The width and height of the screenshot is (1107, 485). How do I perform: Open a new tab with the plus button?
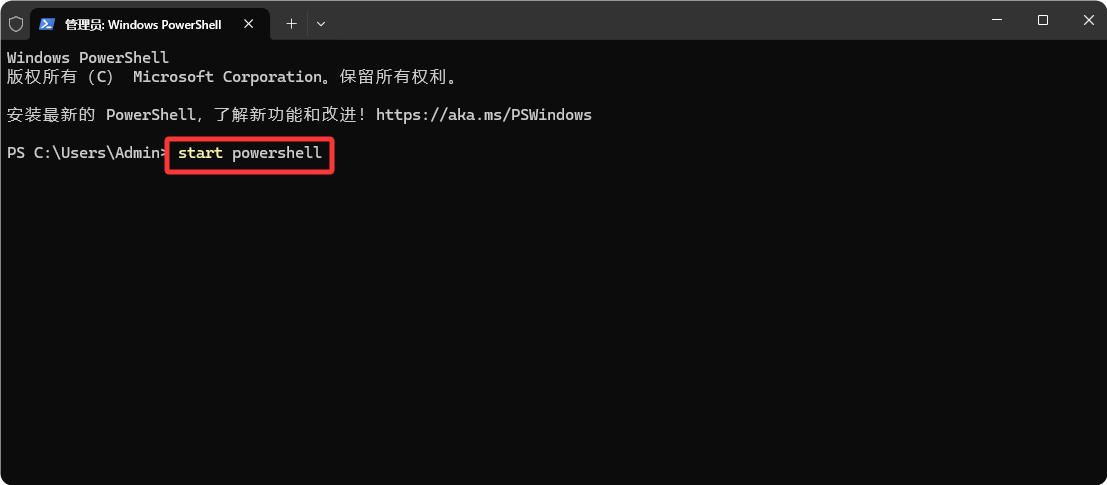pos(291,24)
